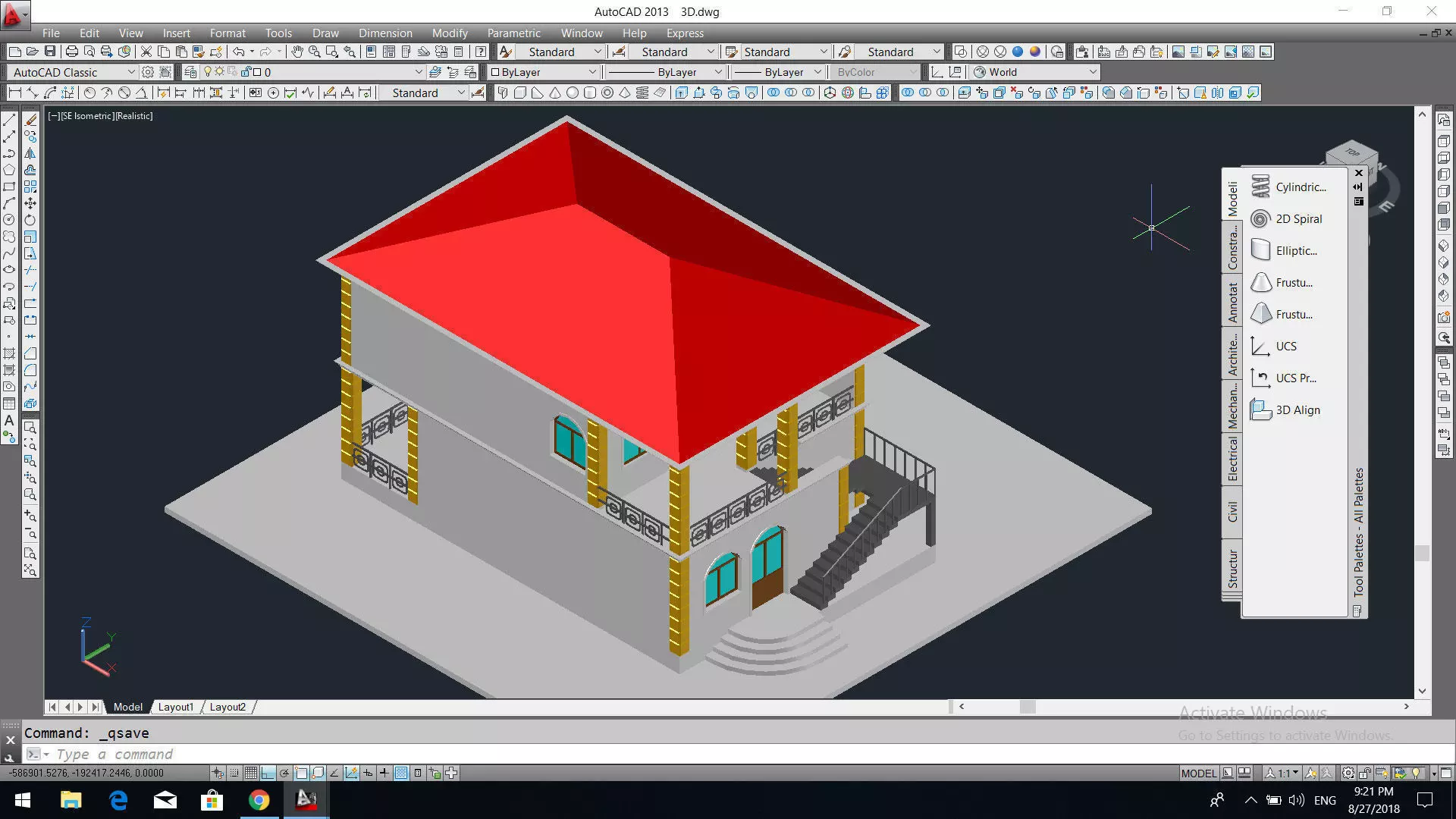Switch to the Layout1 tab
Image resolution: width=1456 pixels, height=819 pixels.
(x=175, y=707)
